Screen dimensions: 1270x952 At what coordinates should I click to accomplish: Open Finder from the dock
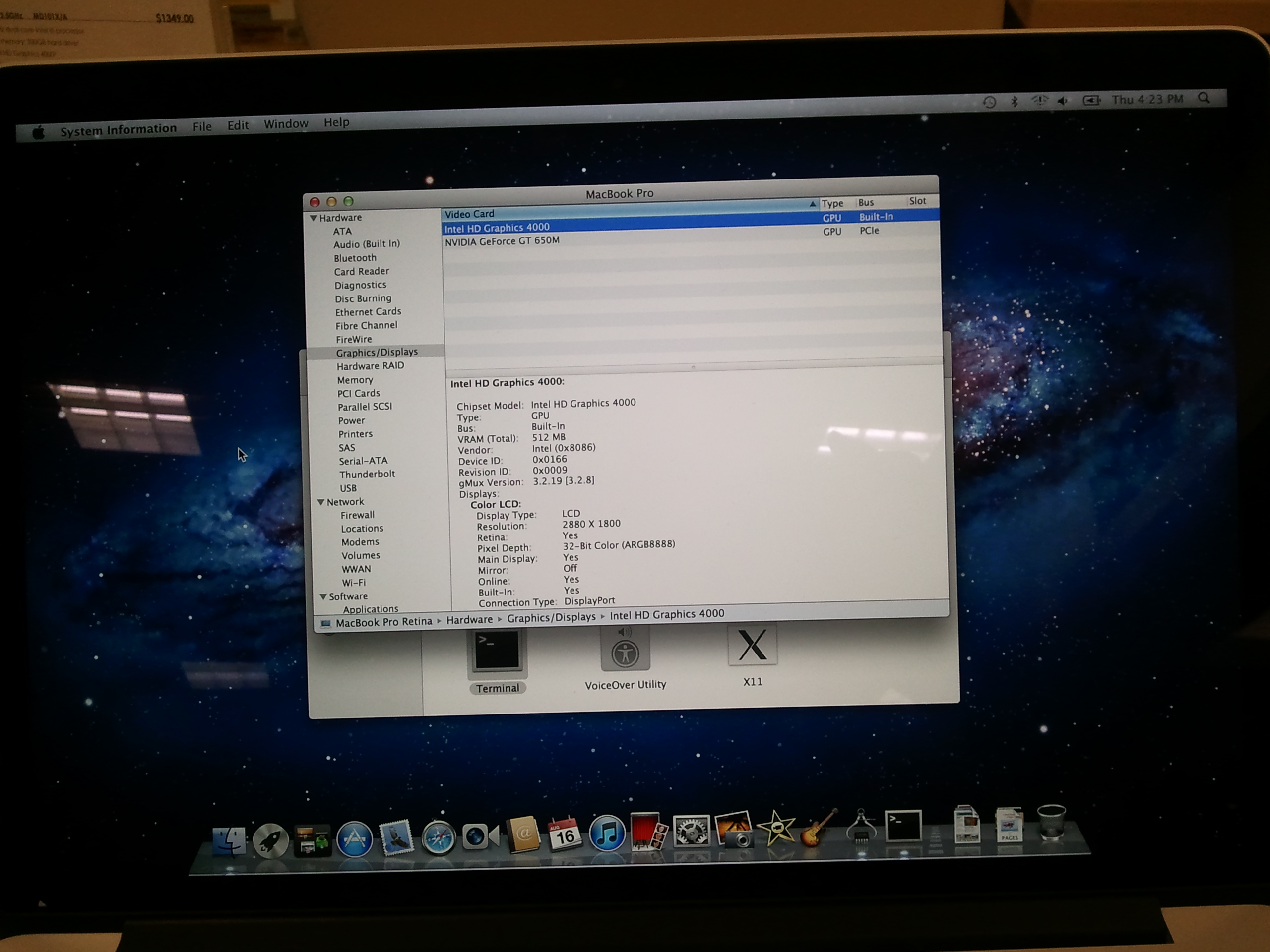pos(230,842)
